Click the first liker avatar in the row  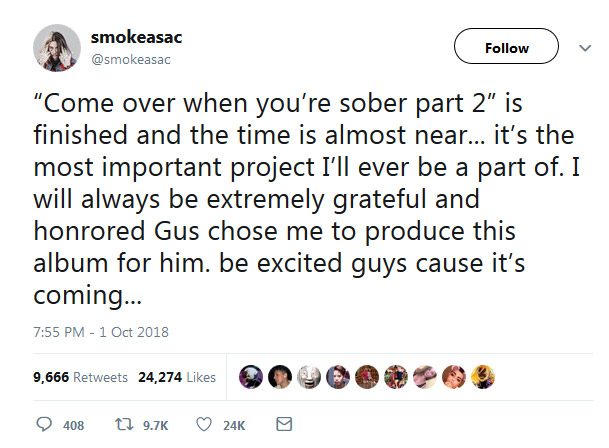click(251, 377)
